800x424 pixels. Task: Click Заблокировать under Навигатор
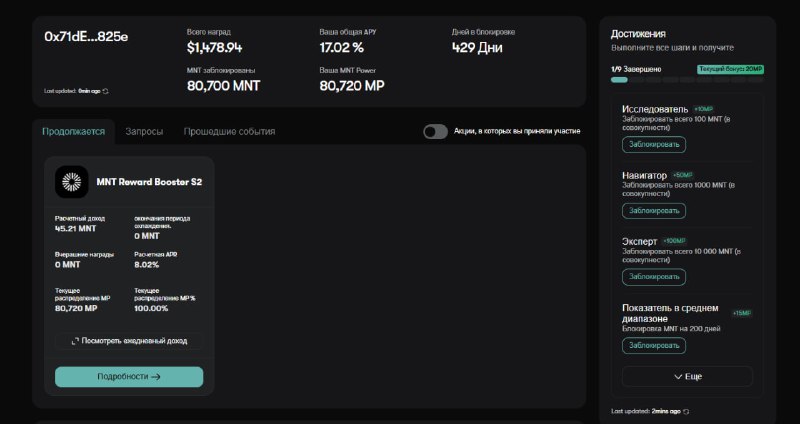[654, 211]
